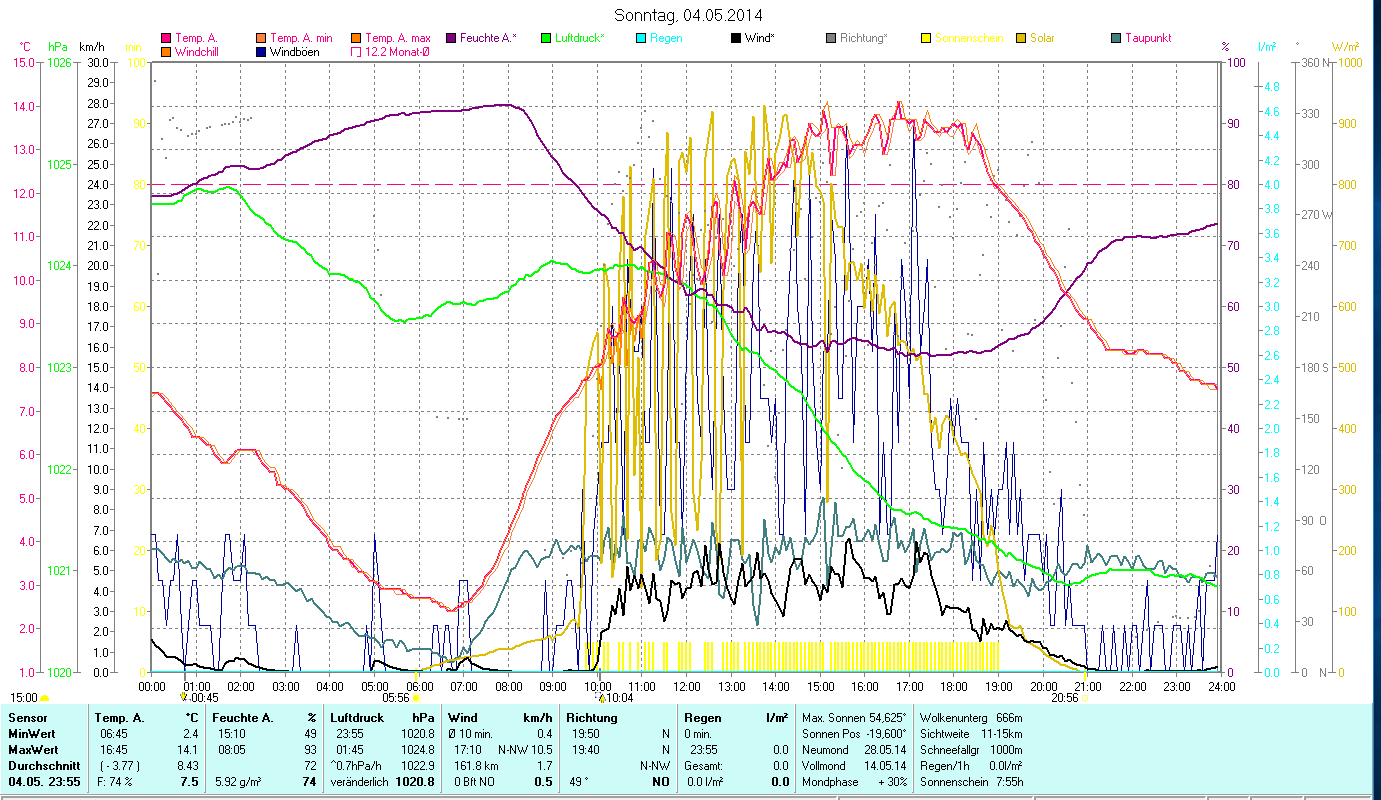Click the 'Luftdruck' column header in the table

(357, 718)
